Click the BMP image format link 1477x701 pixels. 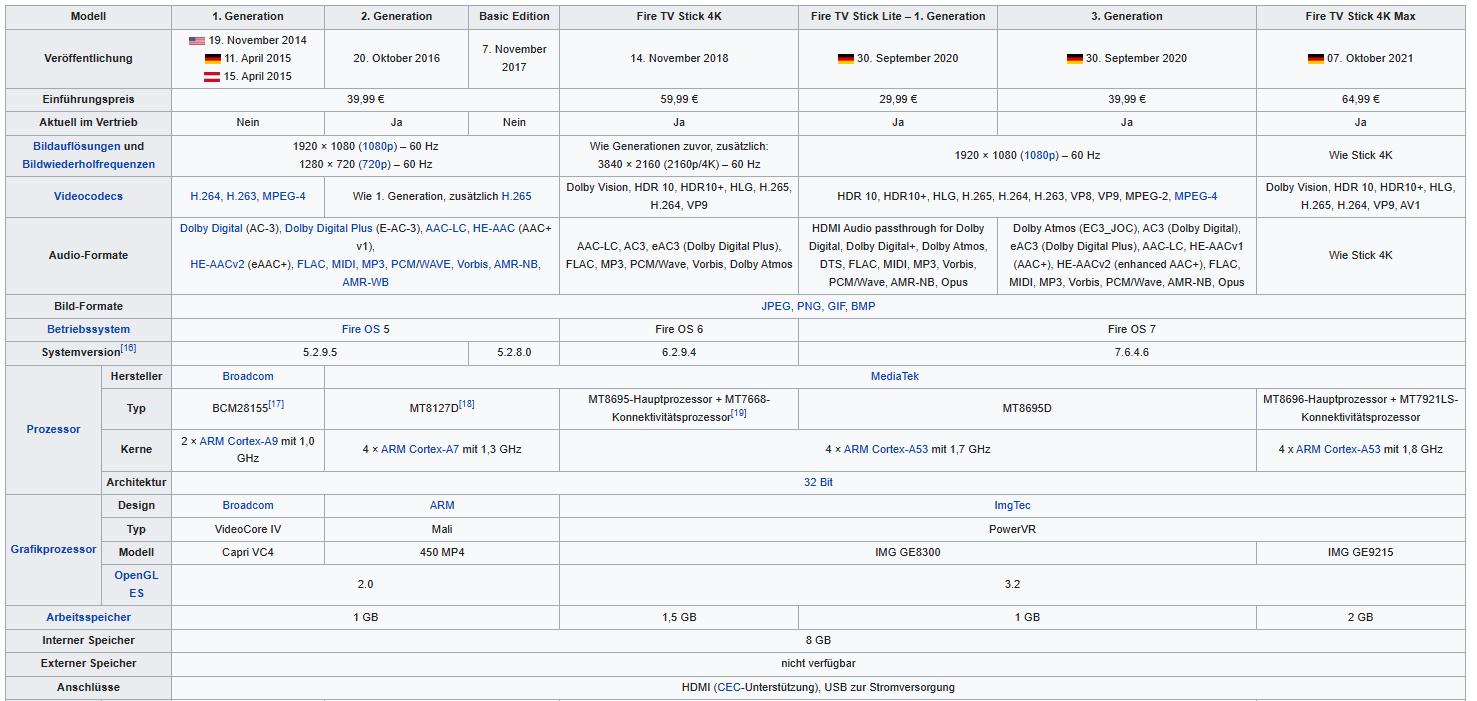pyautogui.click(x=863, y=306)
